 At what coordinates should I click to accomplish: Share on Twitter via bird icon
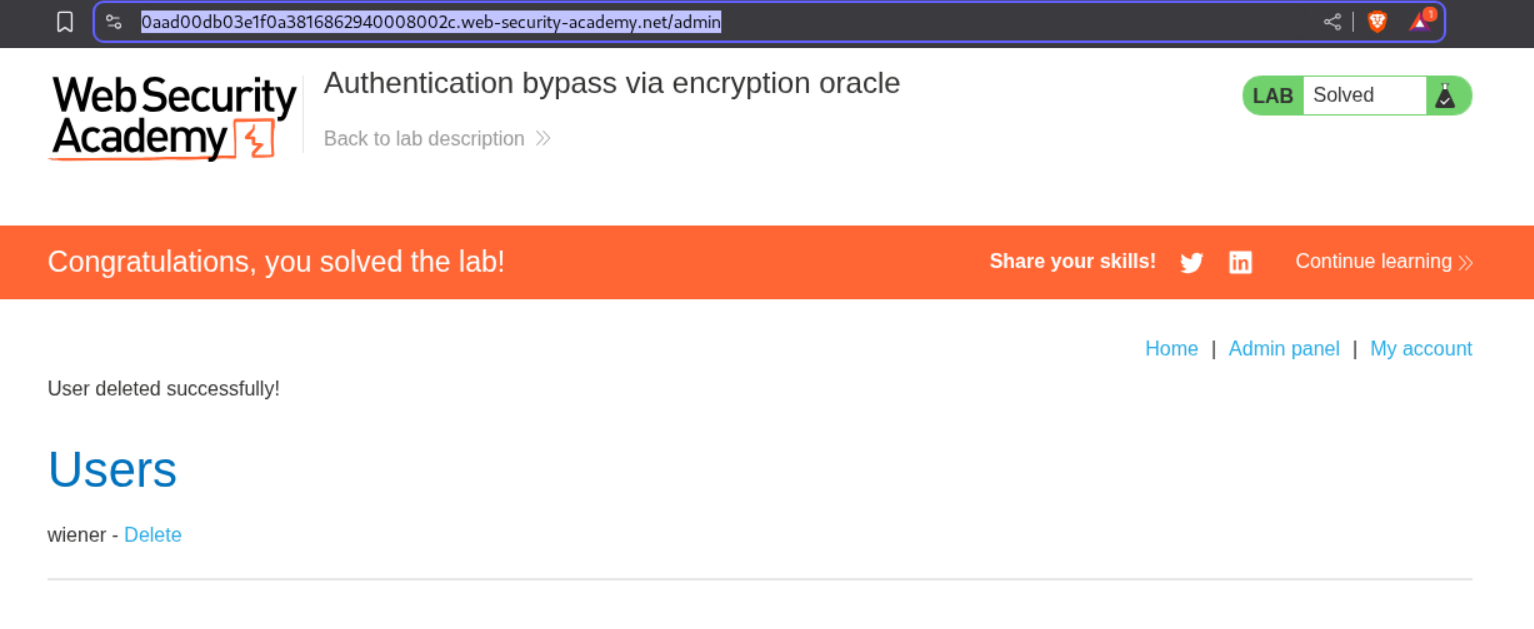1191,262
